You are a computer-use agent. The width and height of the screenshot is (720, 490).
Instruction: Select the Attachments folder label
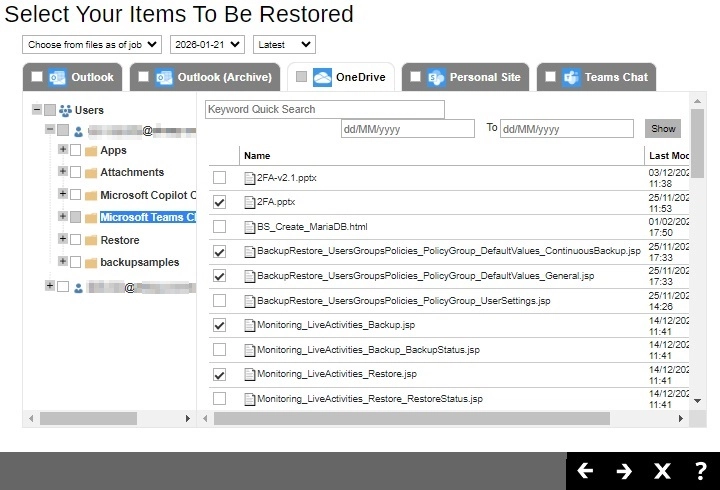pyautogui.click(x=132, y=172)
